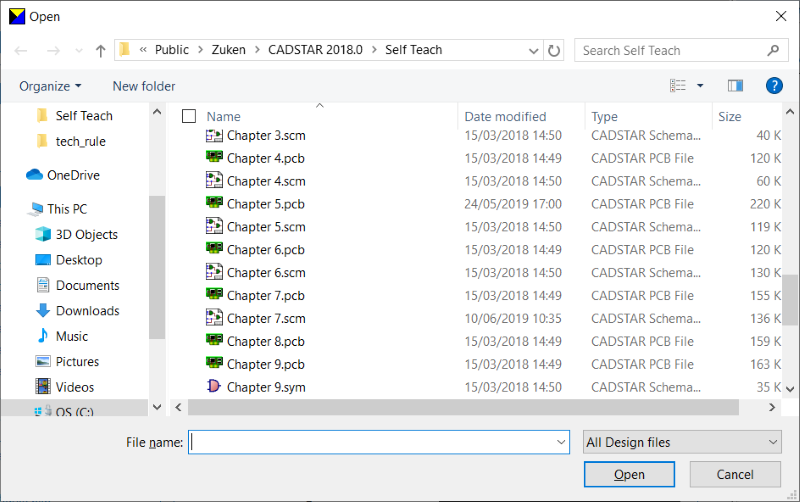Sort files by the Type column
Screen dimensions: 800x502
tap(605, 117)
